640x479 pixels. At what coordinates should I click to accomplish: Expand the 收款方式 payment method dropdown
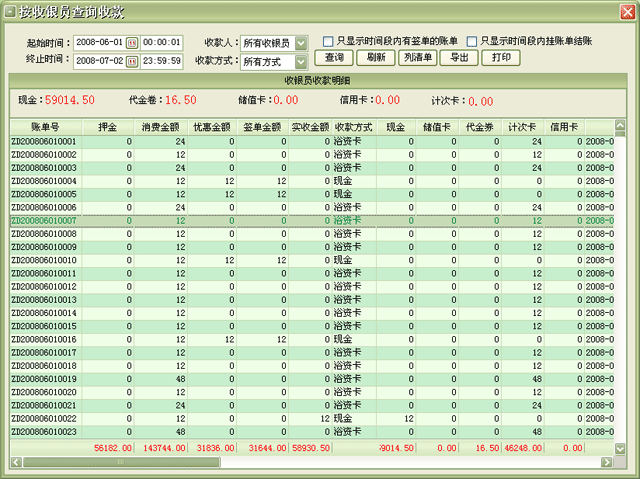(x=301, y=62)
